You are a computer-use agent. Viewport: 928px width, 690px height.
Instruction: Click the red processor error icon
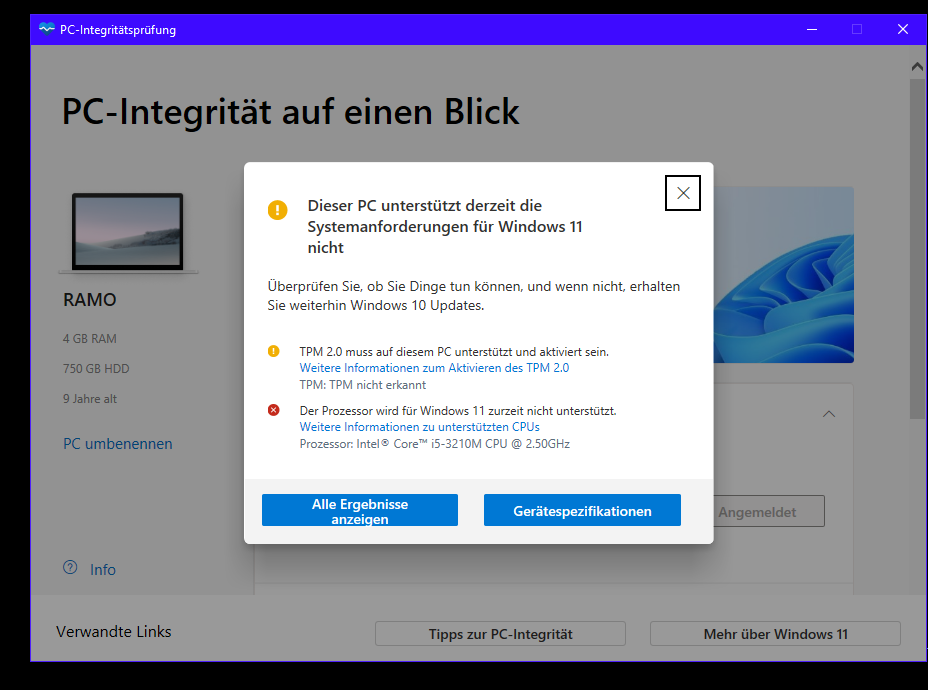coord(273,410)
